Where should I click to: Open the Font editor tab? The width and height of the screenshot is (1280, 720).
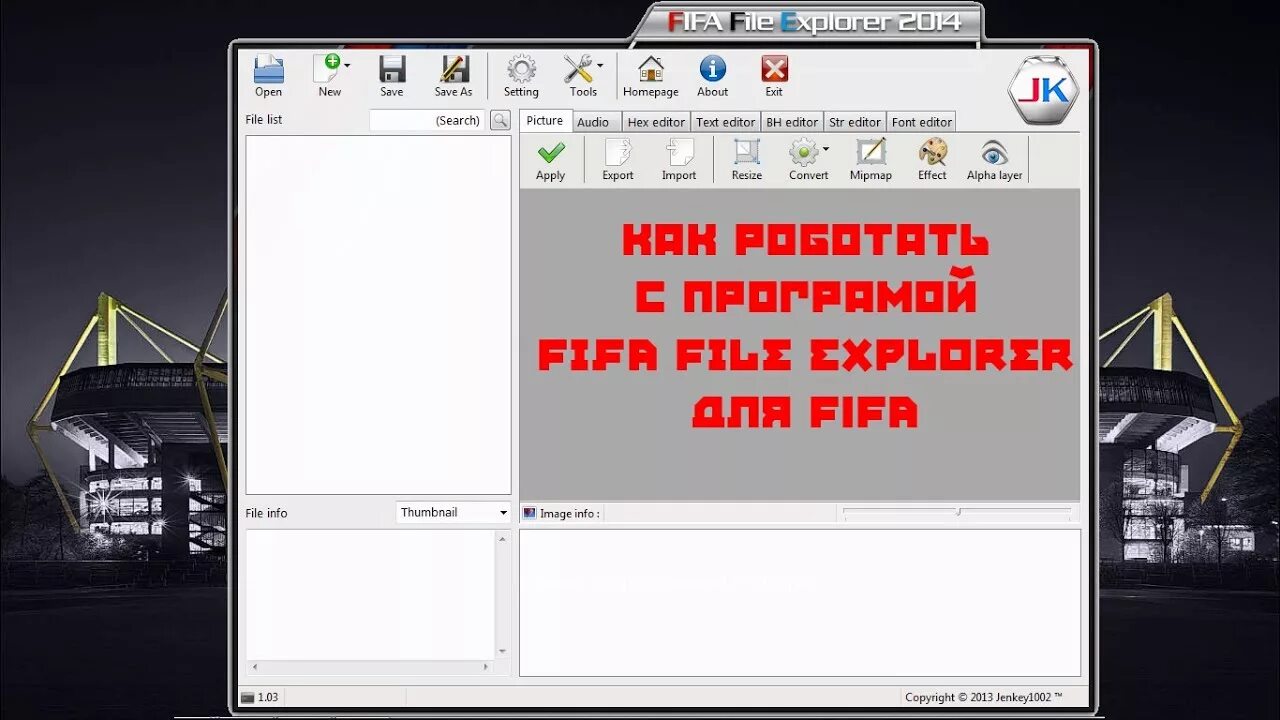click(921, 122)
